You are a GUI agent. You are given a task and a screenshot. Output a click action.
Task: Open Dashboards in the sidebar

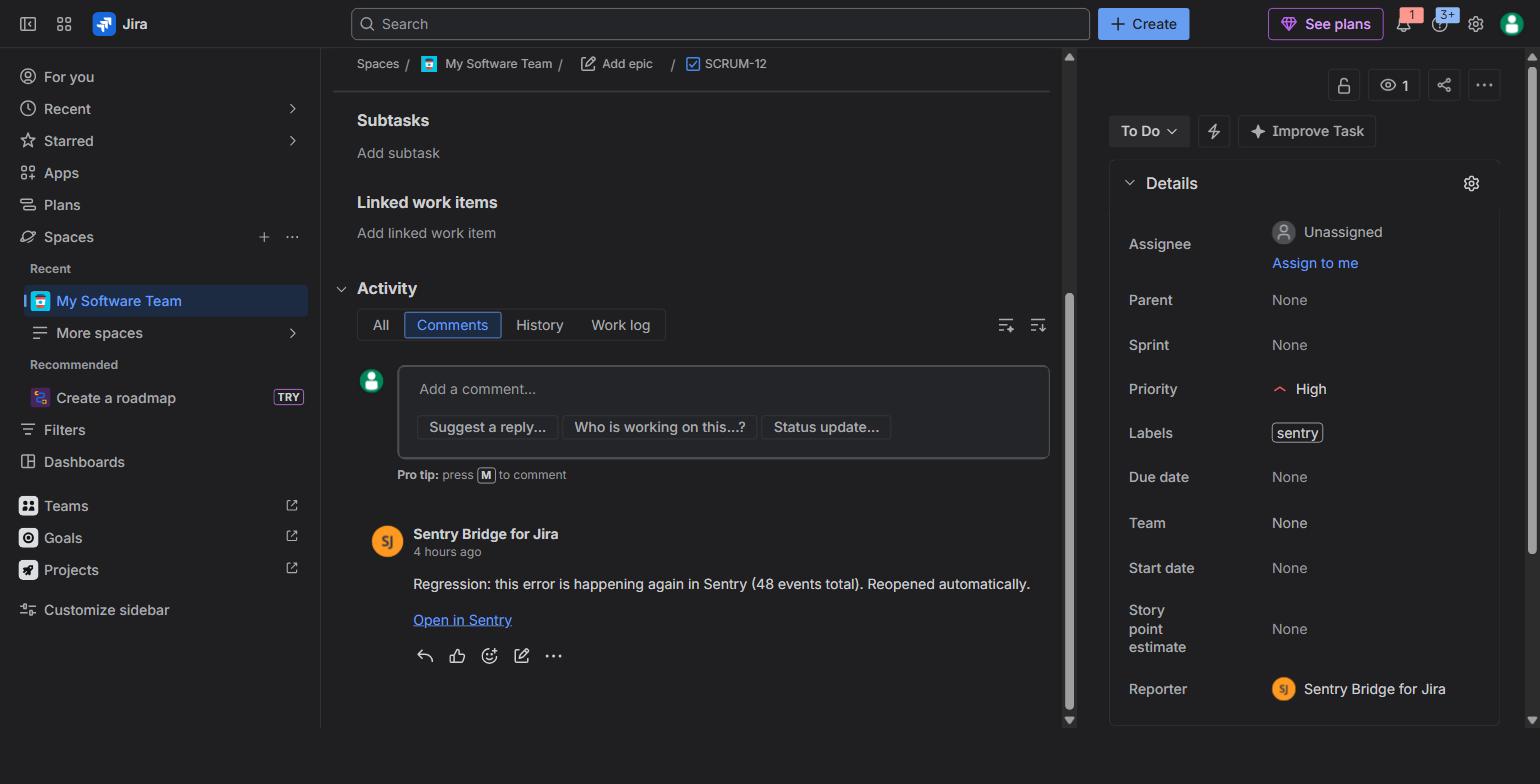click(164, 462)
